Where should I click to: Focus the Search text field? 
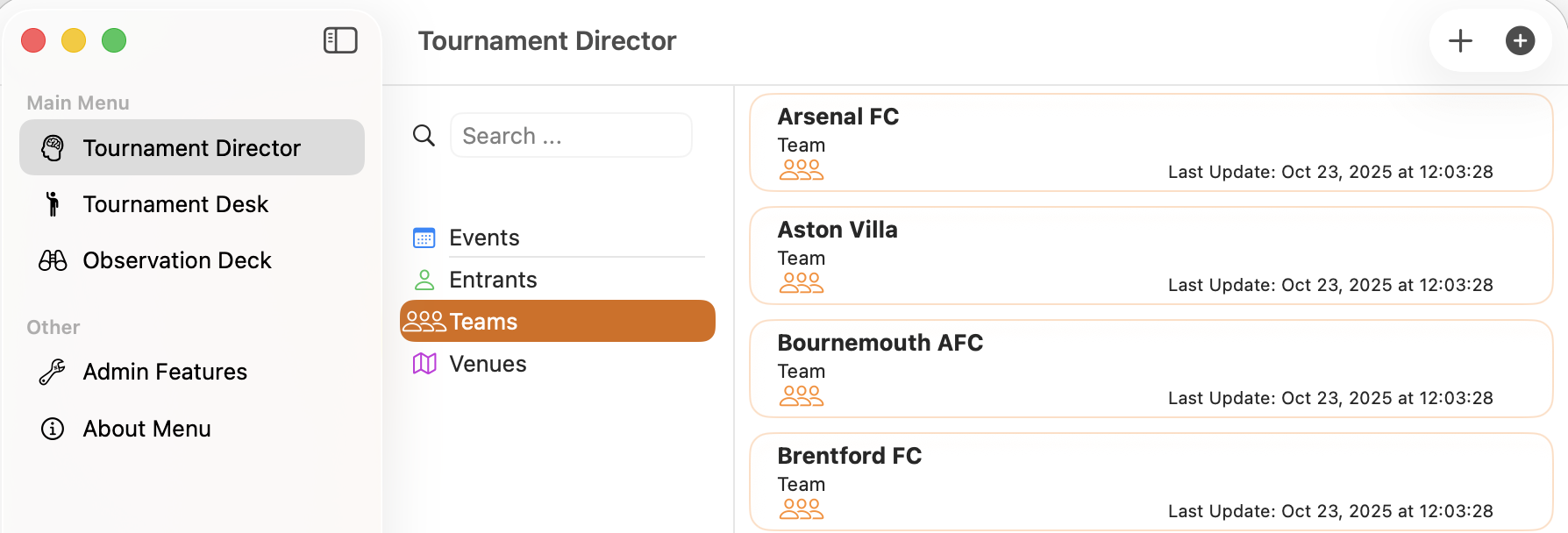point(571,136)
